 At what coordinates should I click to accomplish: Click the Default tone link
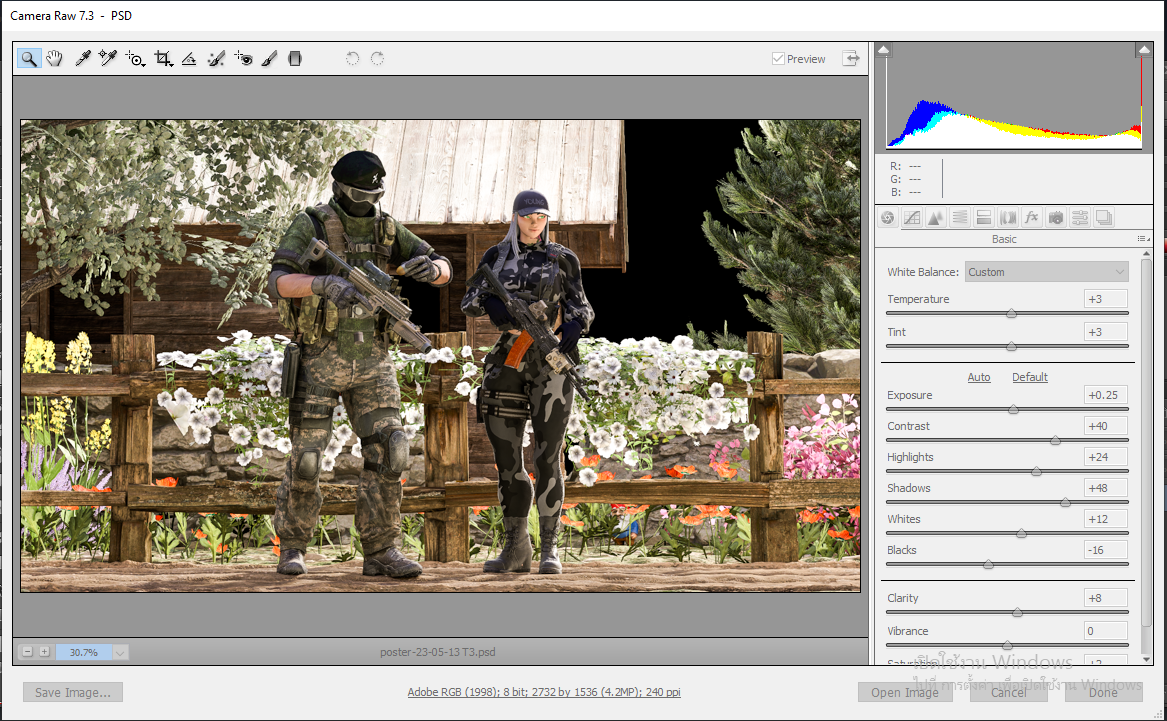tap(1029, 377)
